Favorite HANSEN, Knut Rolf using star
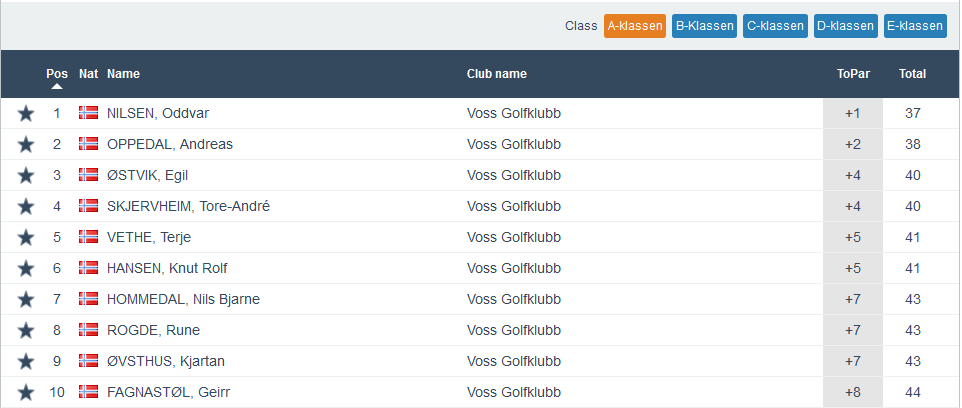The width and height of the screenshot is (962, 408). 26,269
